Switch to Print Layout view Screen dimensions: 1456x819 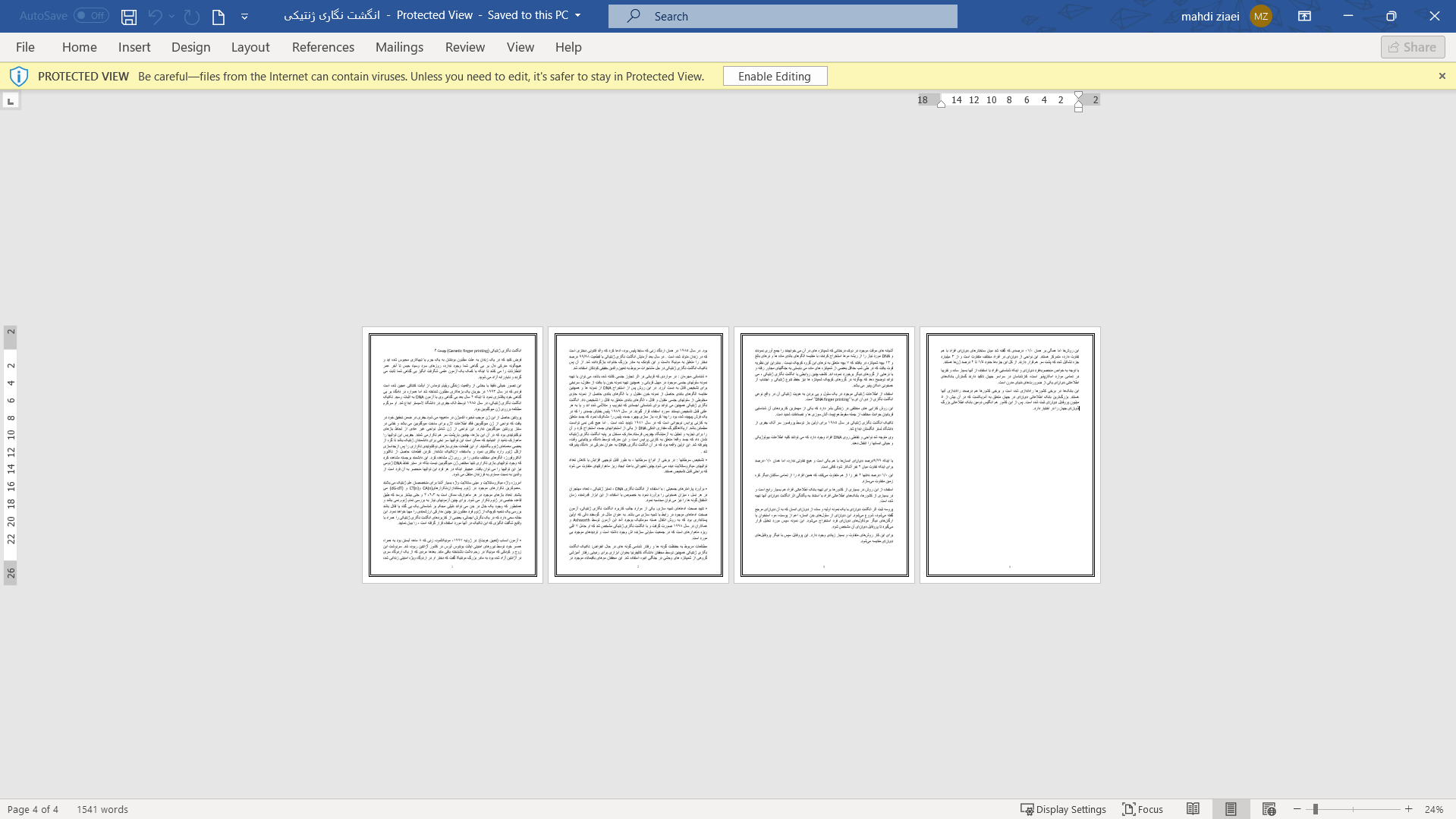point(1231,809)
